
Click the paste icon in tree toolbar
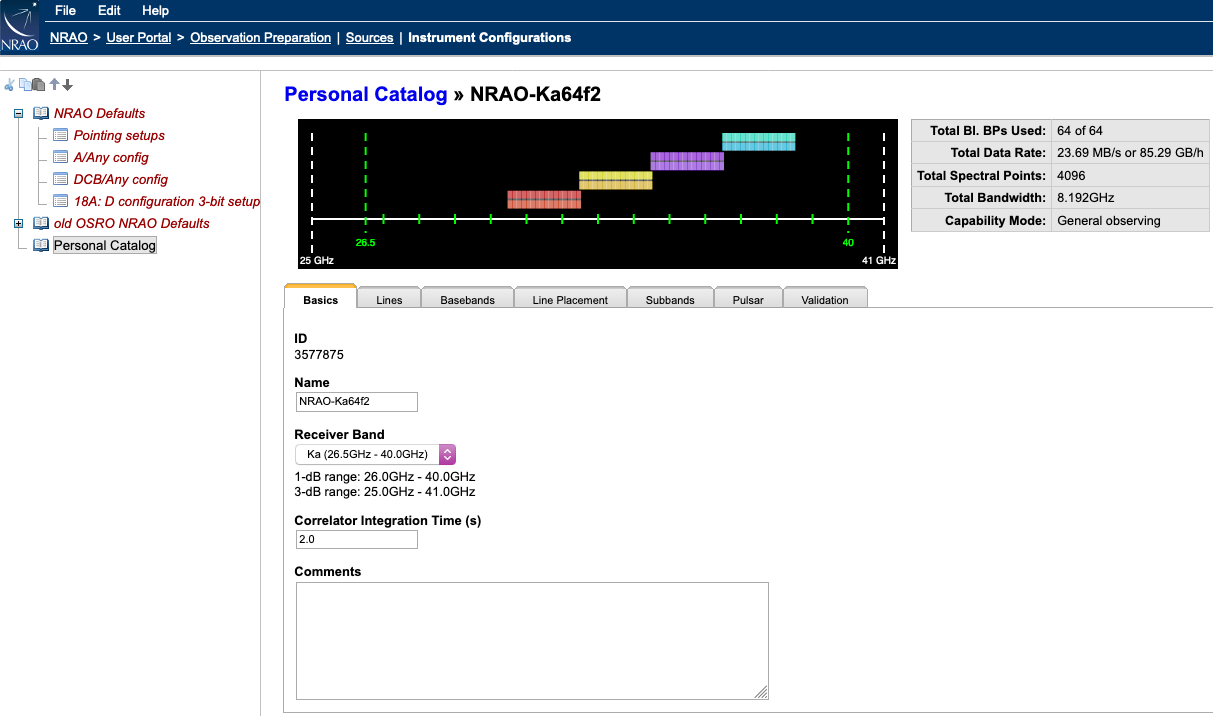38,85
